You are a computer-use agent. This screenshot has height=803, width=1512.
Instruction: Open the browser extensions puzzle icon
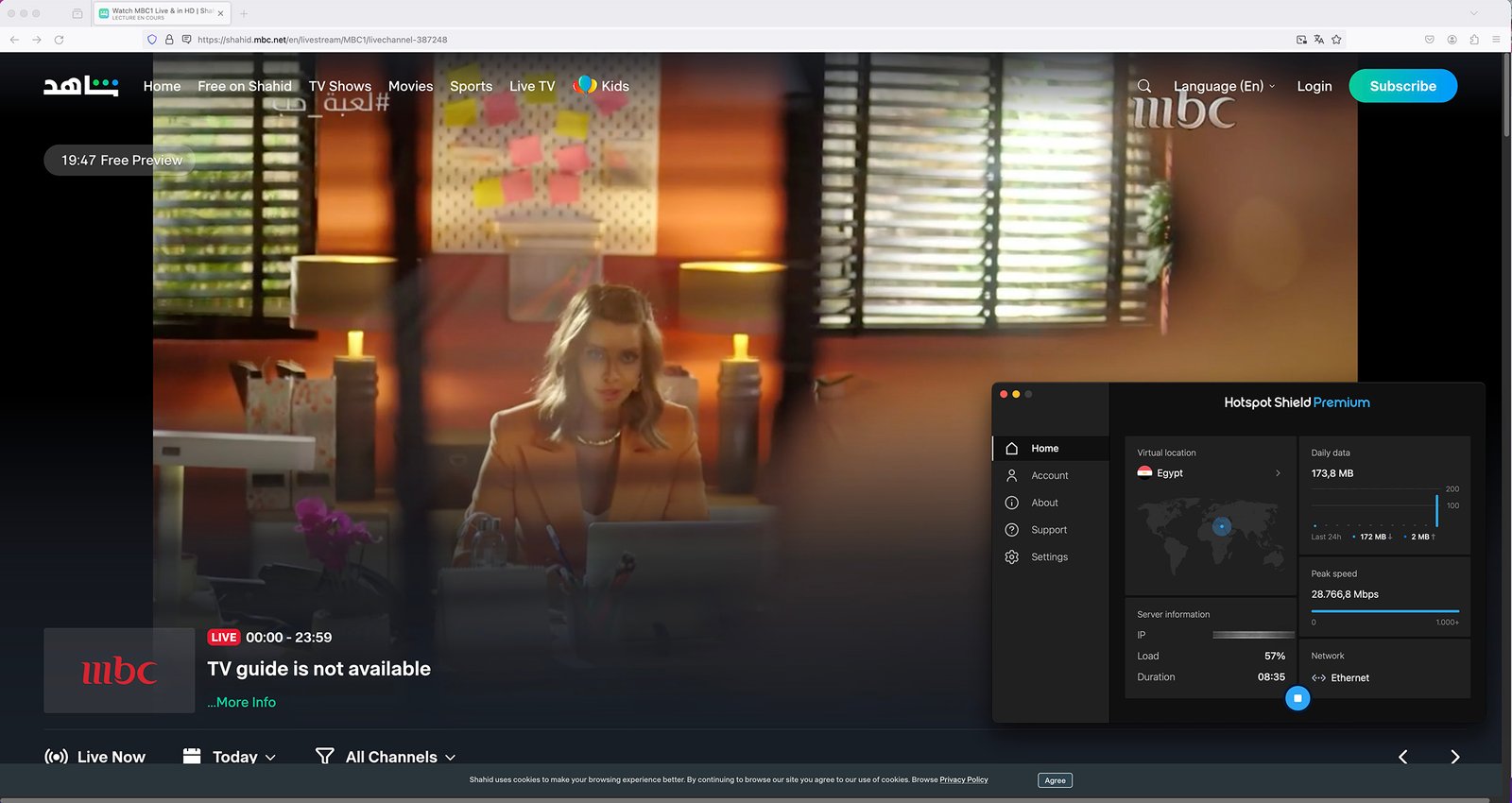1474,40
